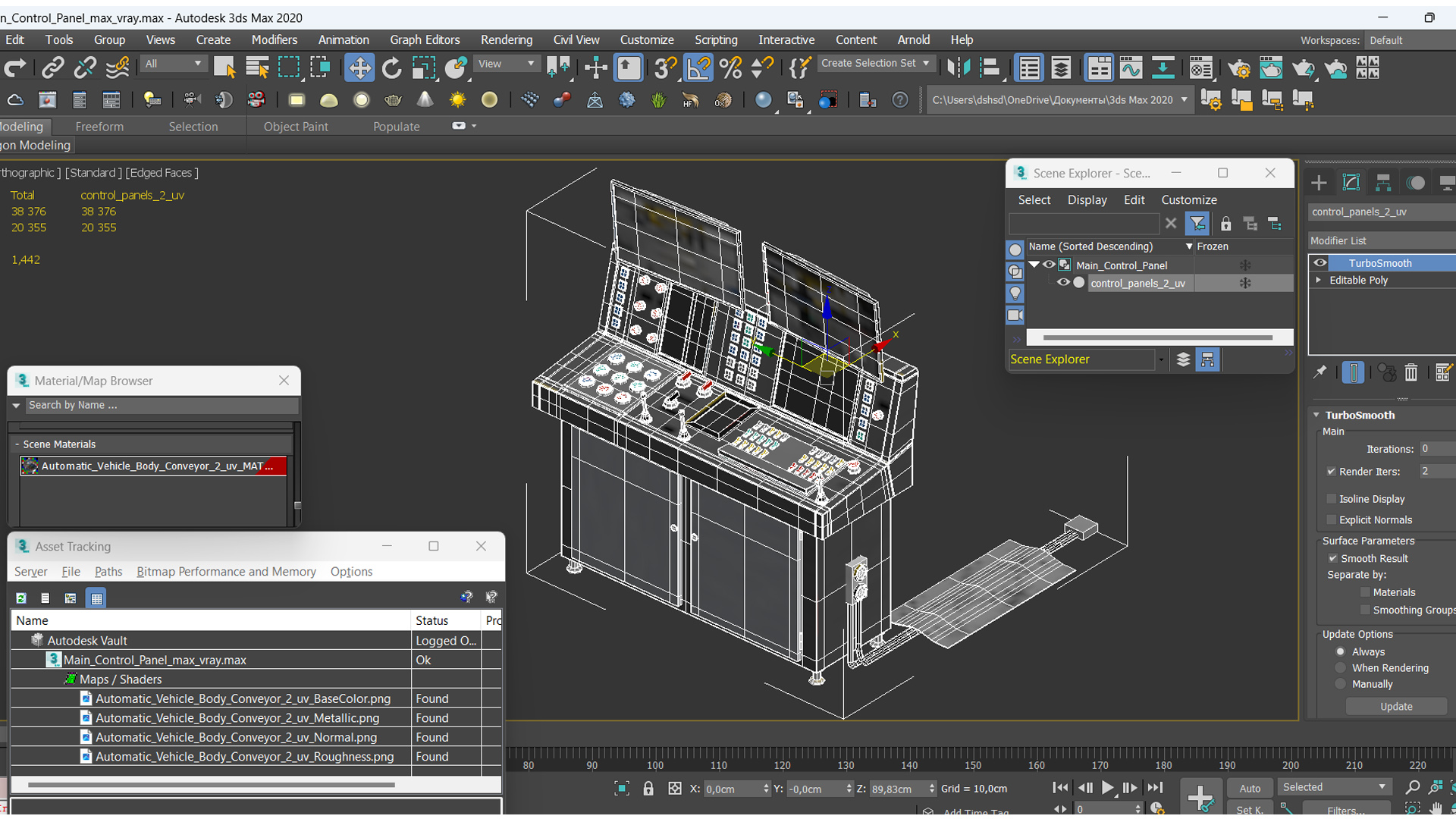Click Scene Explorer horizontal scrollbar
The height and width of the screenshot is (819, 1456).
pyautogui.click(x=1158, y=337)
